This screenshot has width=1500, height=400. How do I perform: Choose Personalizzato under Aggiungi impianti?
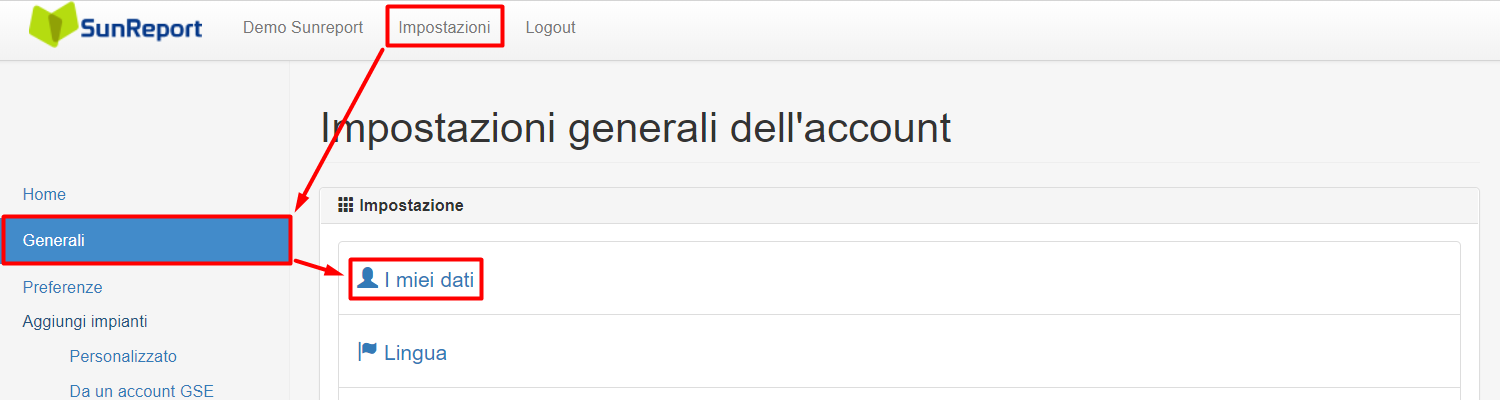coord(123,356)
